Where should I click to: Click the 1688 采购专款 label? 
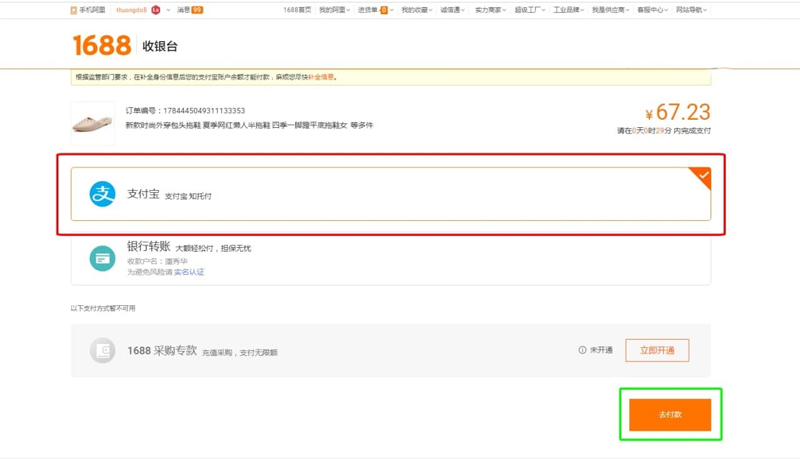(x=162, y=350)
